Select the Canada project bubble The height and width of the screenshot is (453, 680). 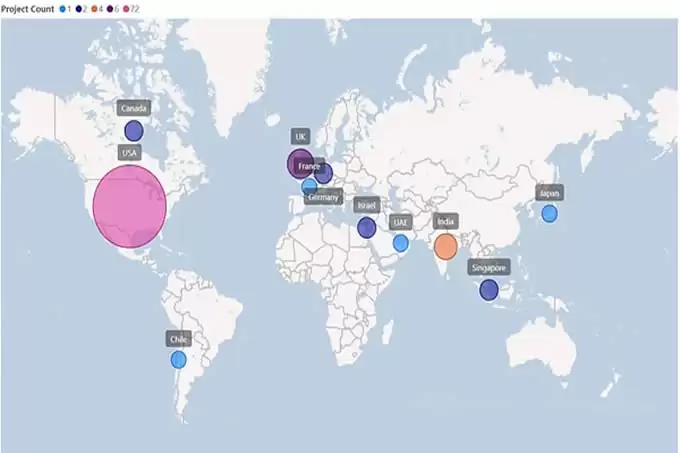(x=134, y=131)
